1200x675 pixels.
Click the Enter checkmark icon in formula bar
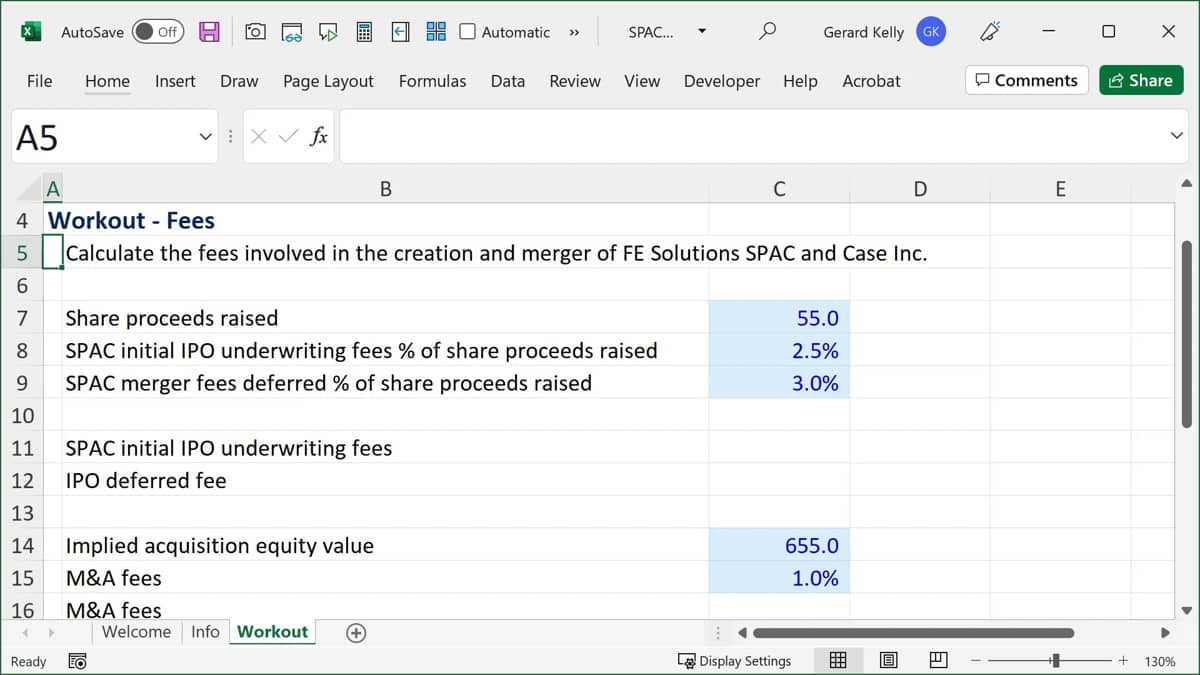tap(288, 137)
